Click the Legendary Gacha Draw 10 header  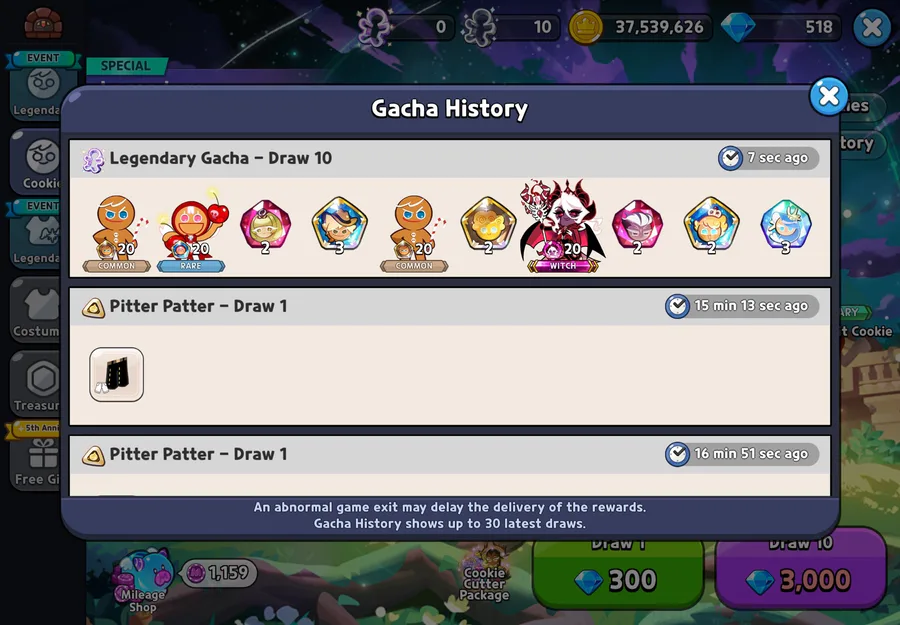coord(220,158)
